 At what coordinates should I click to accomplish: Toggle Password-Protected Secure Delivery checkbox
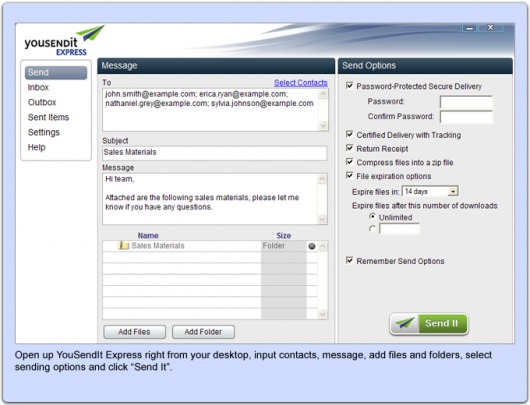tap(350, 86)
